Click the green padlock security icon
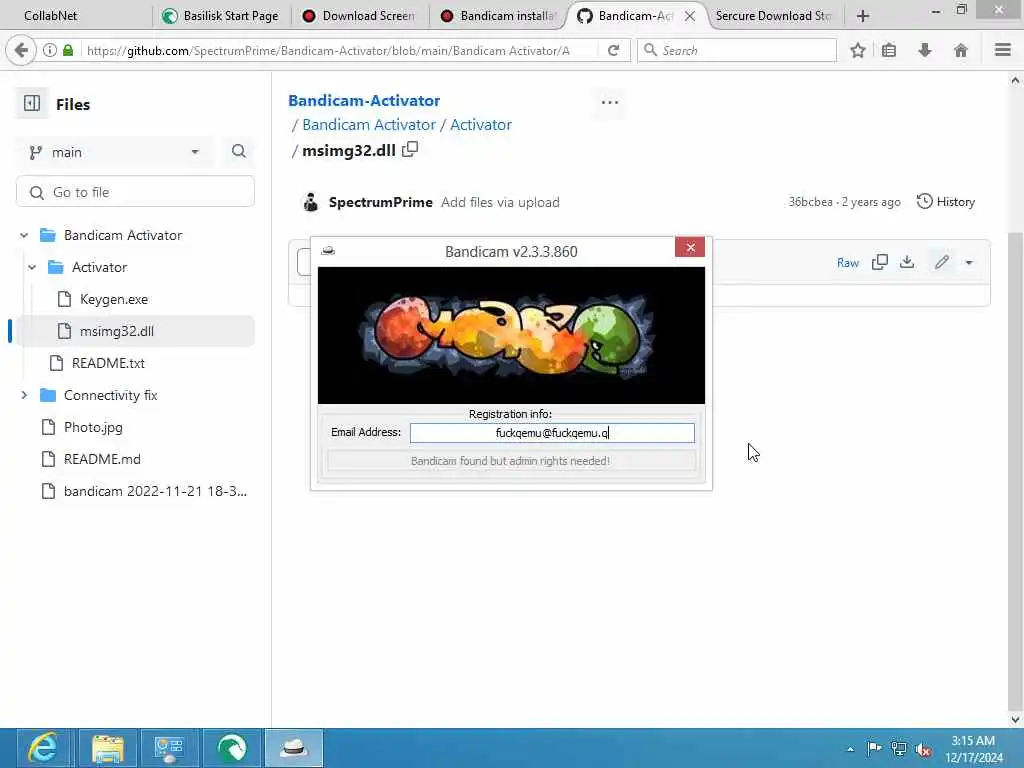The image size is (1024, 768). [68, 50]
